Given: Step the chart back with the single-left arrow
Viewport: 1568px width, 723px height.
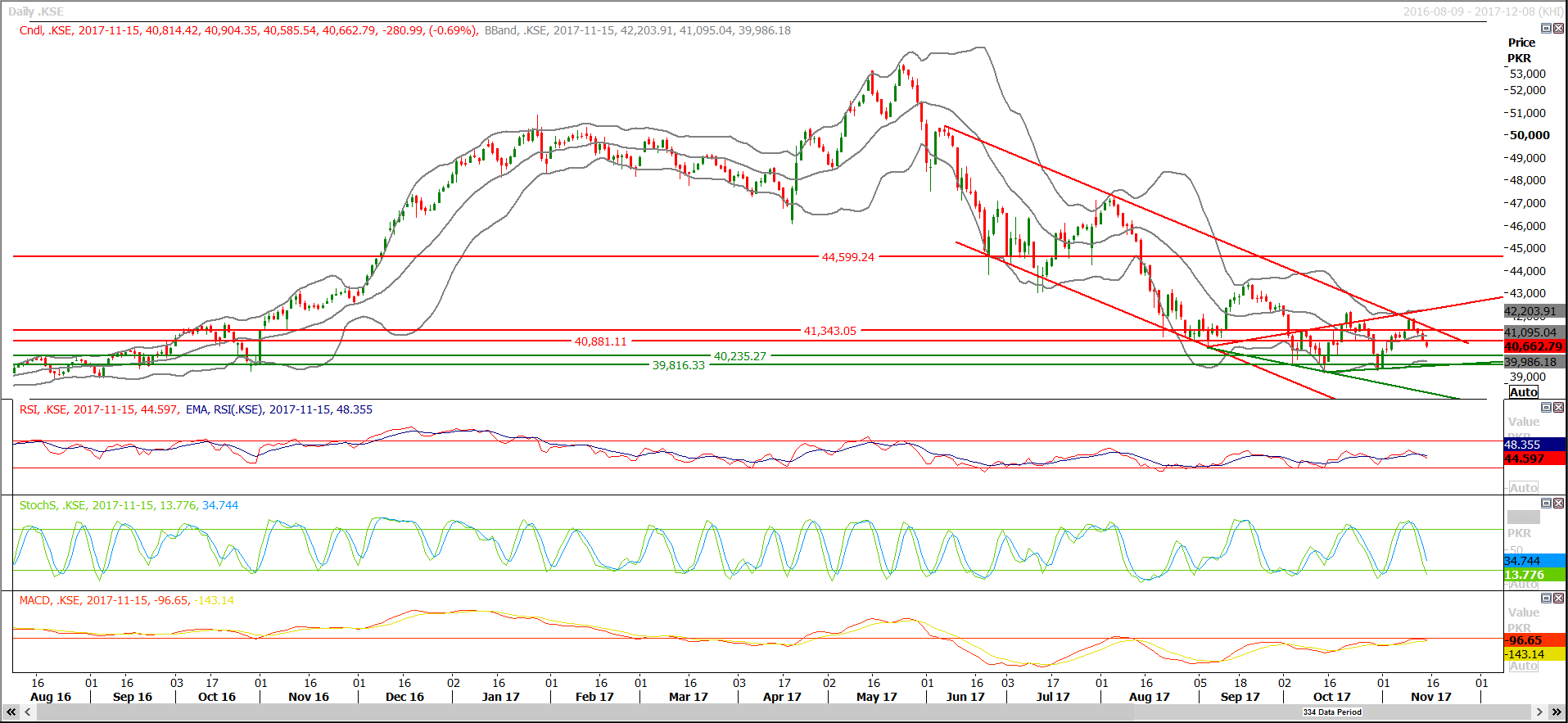Looking at the screenshot, I should 27,712.
